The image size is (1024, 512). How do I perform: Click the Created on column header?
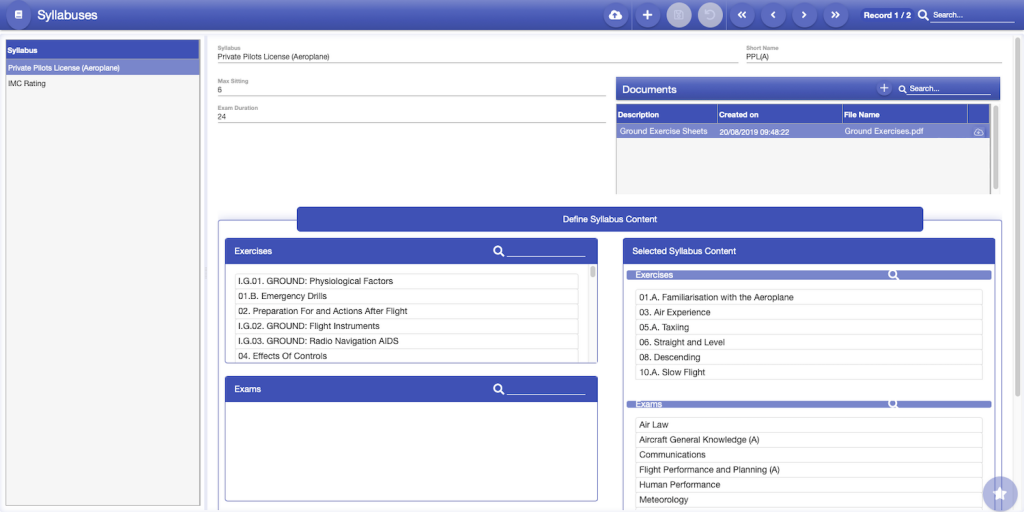click(x=780, y=114)
